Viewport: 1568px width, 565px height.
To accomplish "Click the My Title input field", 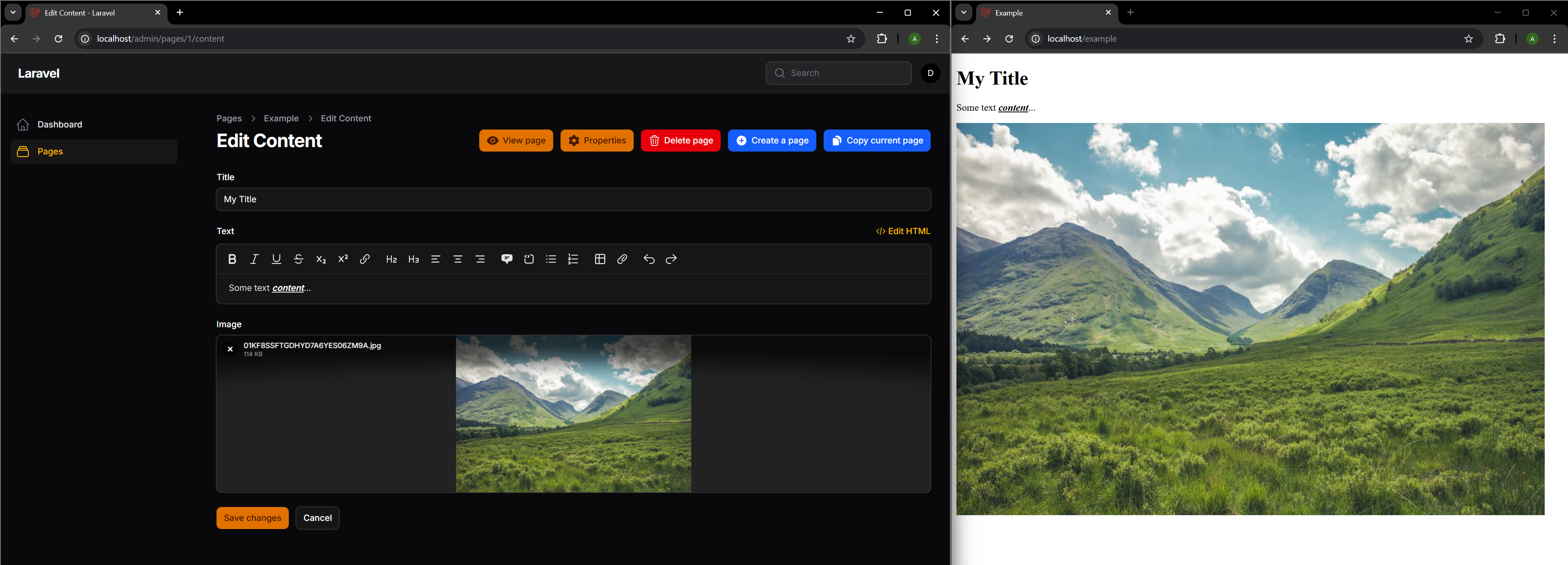I will [573, 199].
